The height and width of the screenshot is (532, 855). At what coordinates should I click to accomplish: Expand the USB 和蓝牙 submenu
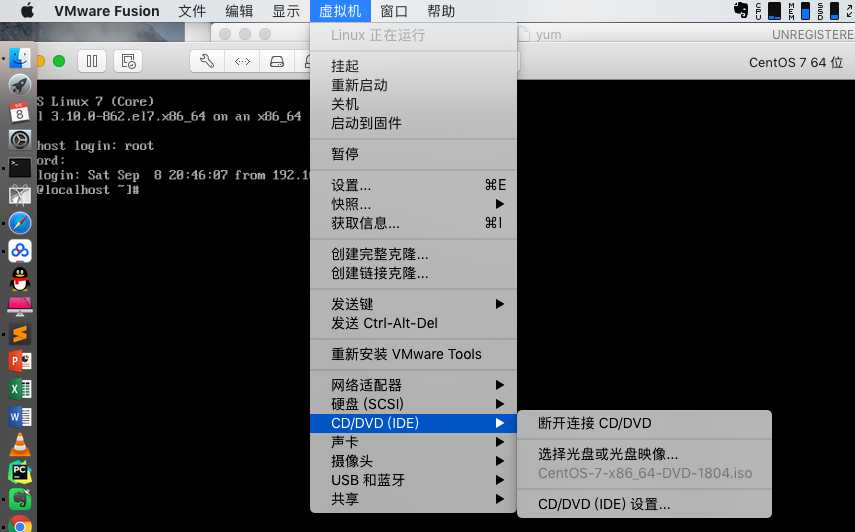(x=413, y=480)
